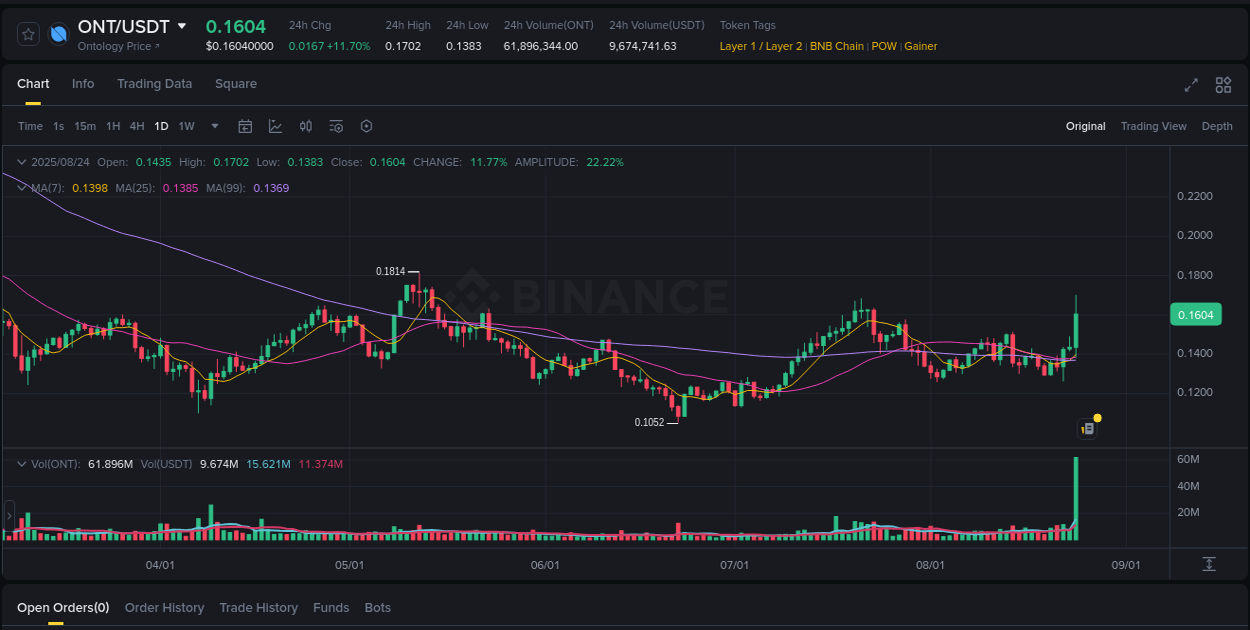Toggle the favorite star for ONT/USDT

pos(28,33)
